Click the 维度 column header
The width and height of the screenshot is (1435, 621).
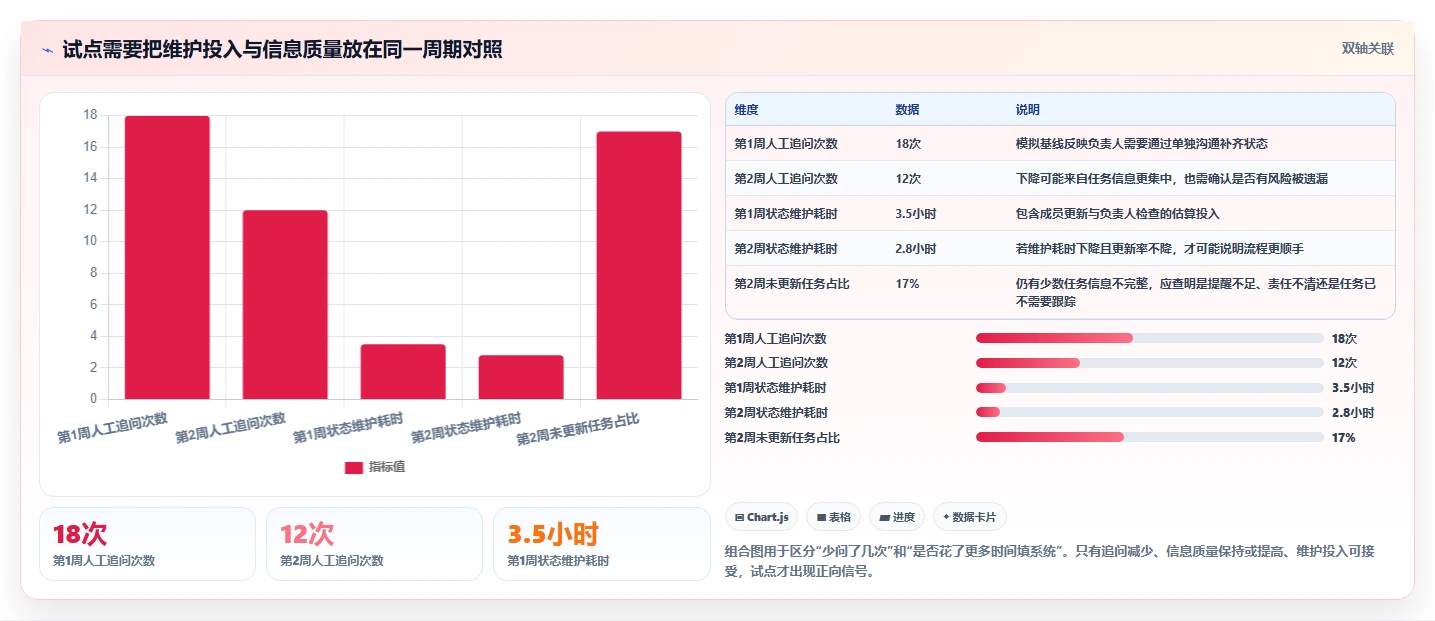click(746, 110)
